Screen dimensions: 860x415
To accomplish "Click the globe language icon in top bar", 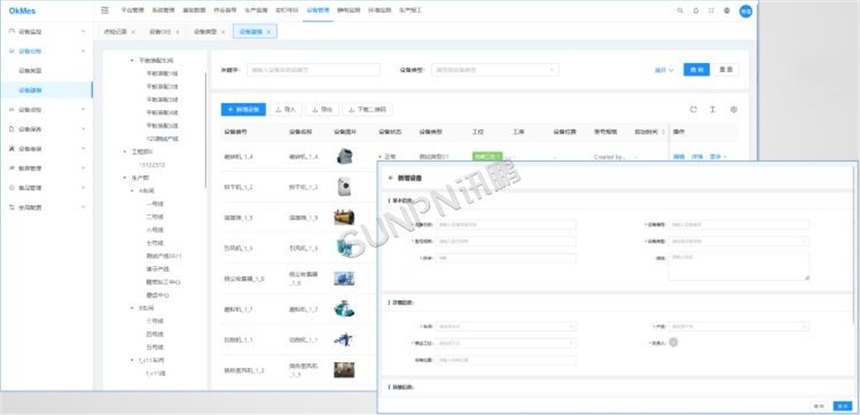I will pyautogui.click(x=727, y=10).
